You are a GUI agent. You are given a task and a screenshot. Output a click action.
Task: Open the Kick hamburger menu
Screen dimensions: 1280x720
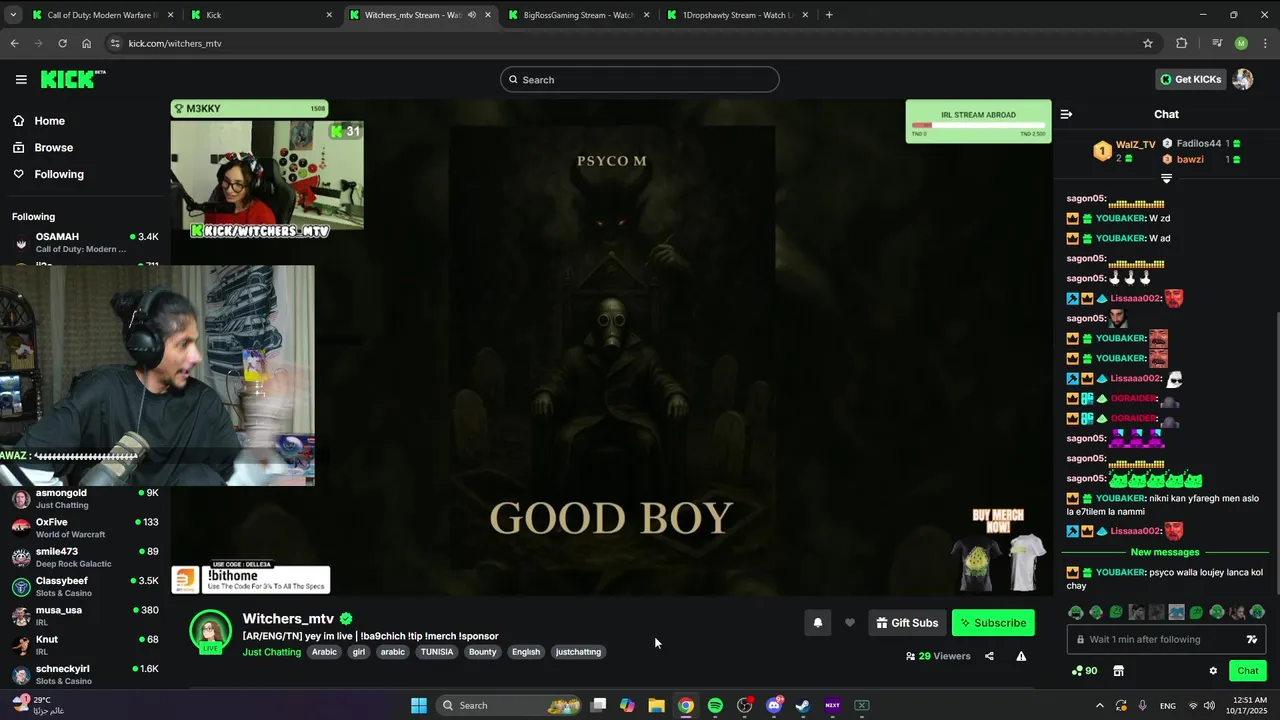(21, 80)
